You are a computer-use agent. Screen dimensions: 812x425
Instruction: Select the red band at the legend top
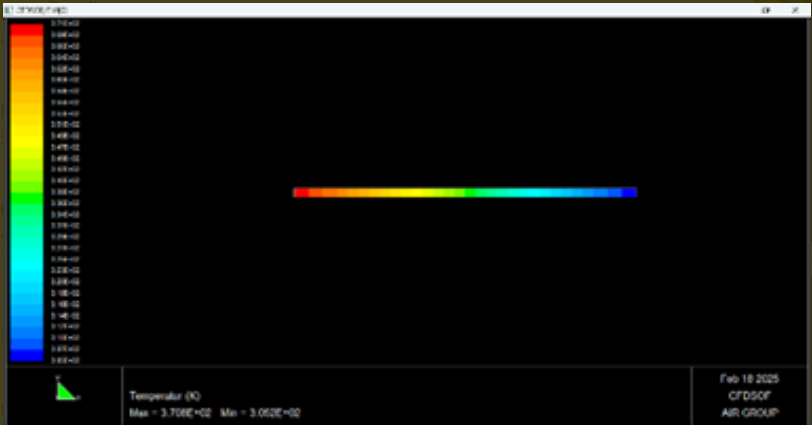coord(27,30)
